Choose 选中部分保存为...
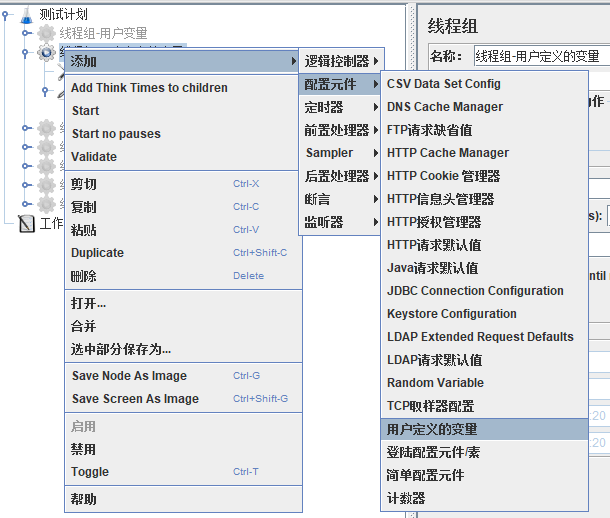The height and width of the screenshot is (518, 610). (183, 349)
